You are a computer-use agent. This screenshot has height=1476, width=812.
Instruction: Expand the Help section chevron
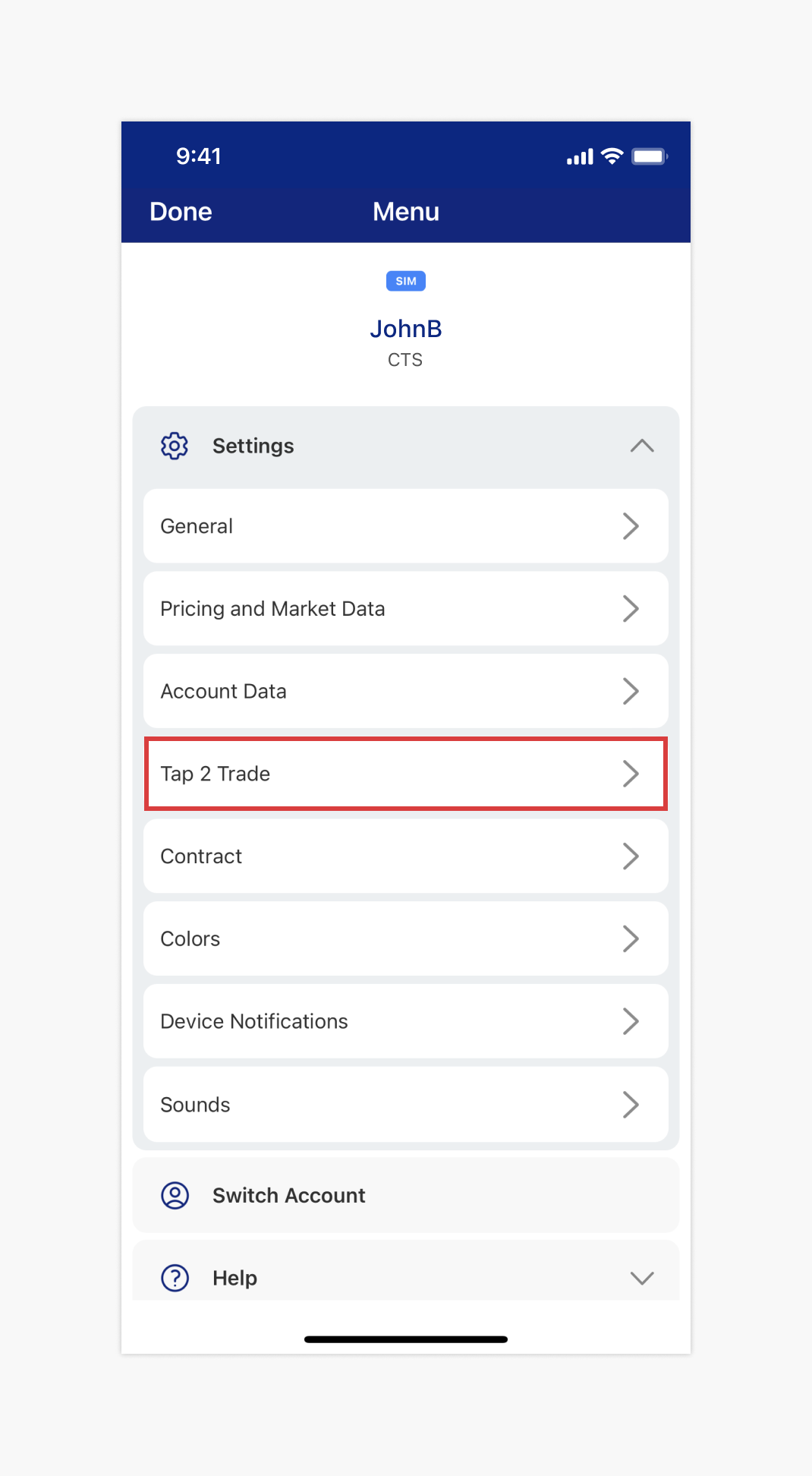pyautogui.click(x=642, y=1278)
